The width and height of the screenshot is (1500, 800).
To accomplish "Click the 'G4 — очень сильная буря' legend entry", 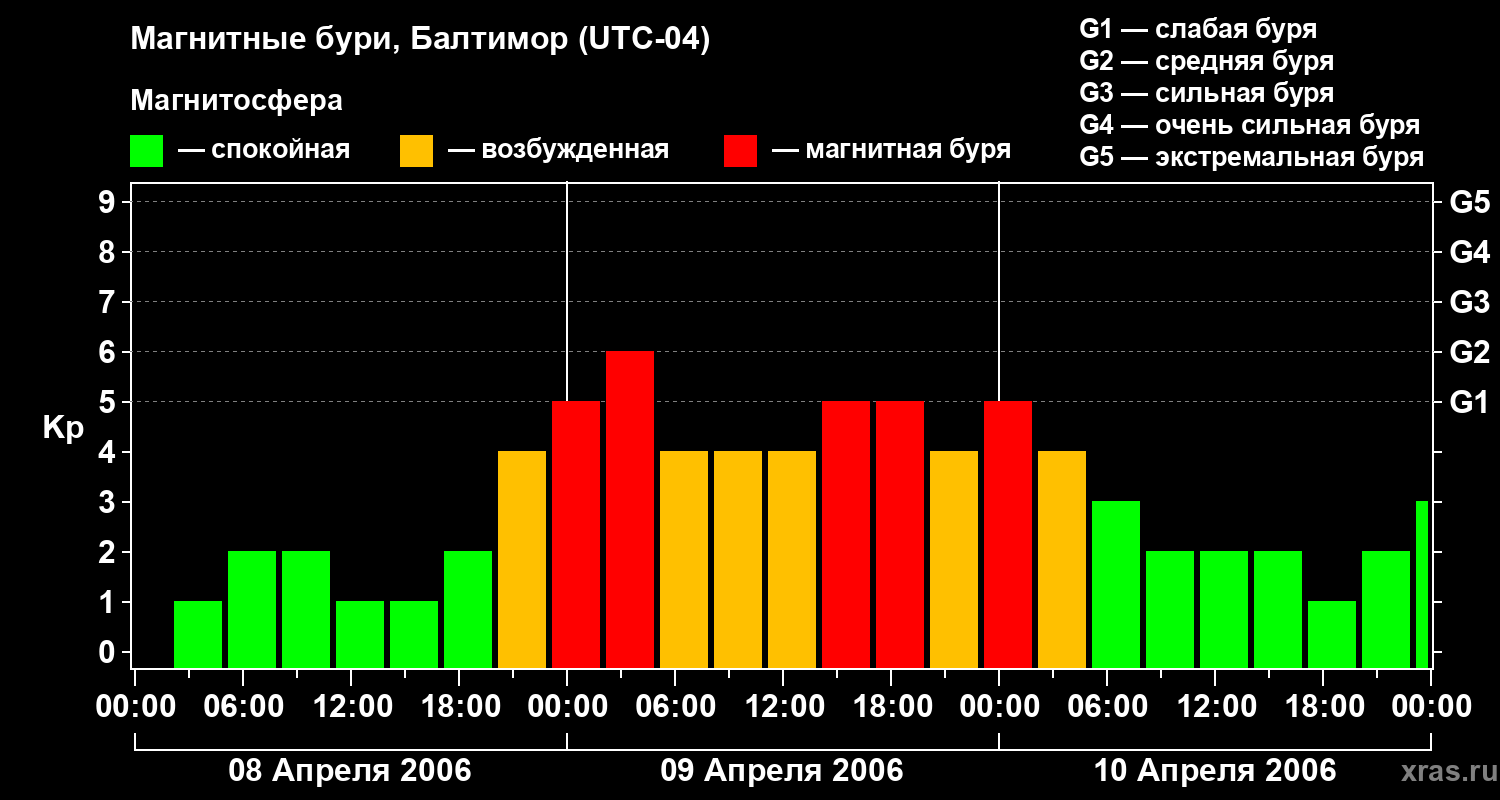I will tap(1249, 125).
